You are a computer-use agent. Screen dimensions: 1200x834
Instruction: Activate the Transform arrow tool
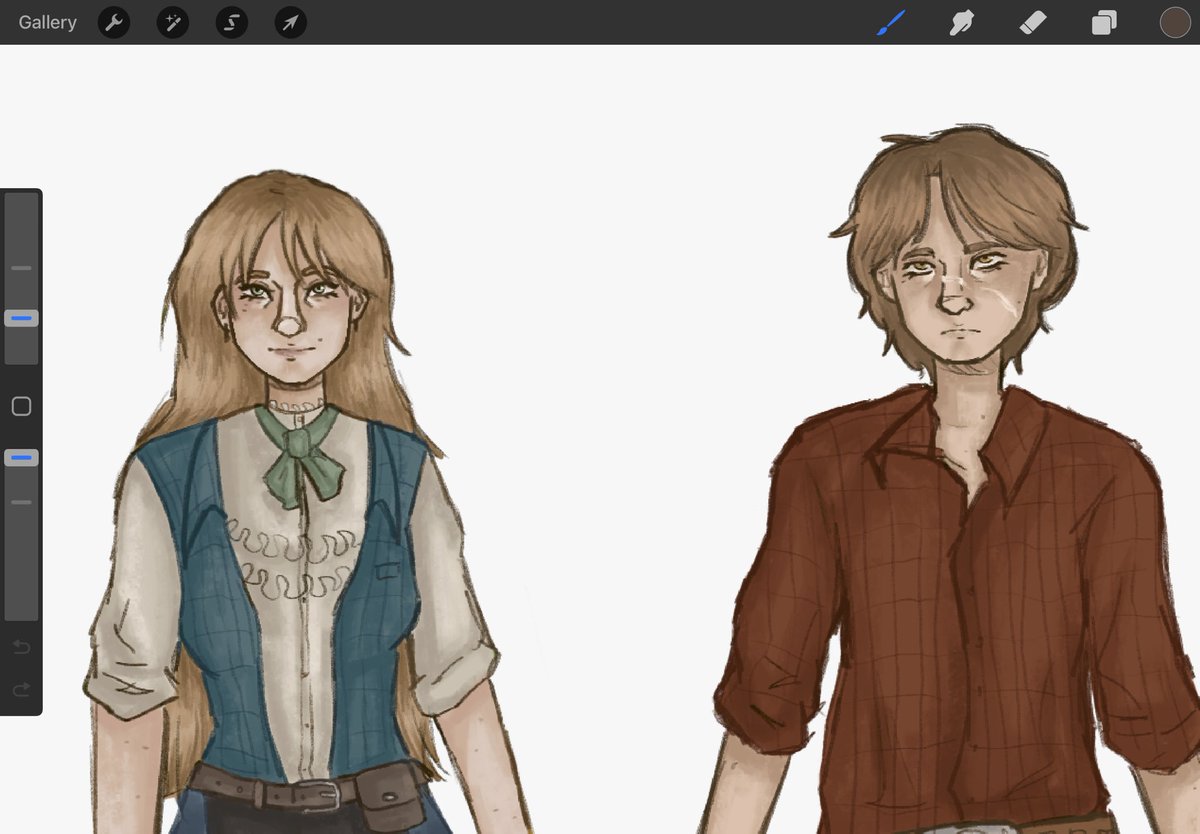click(291, 22)
